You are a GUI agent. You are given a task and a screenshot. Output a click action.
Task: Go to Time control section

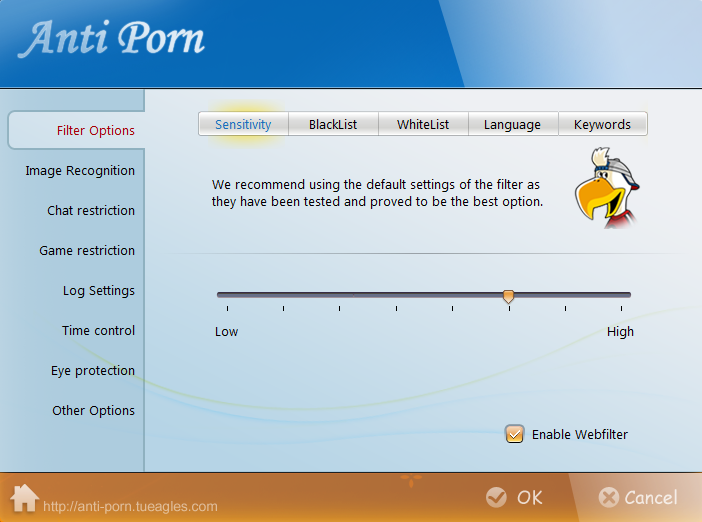98,330
